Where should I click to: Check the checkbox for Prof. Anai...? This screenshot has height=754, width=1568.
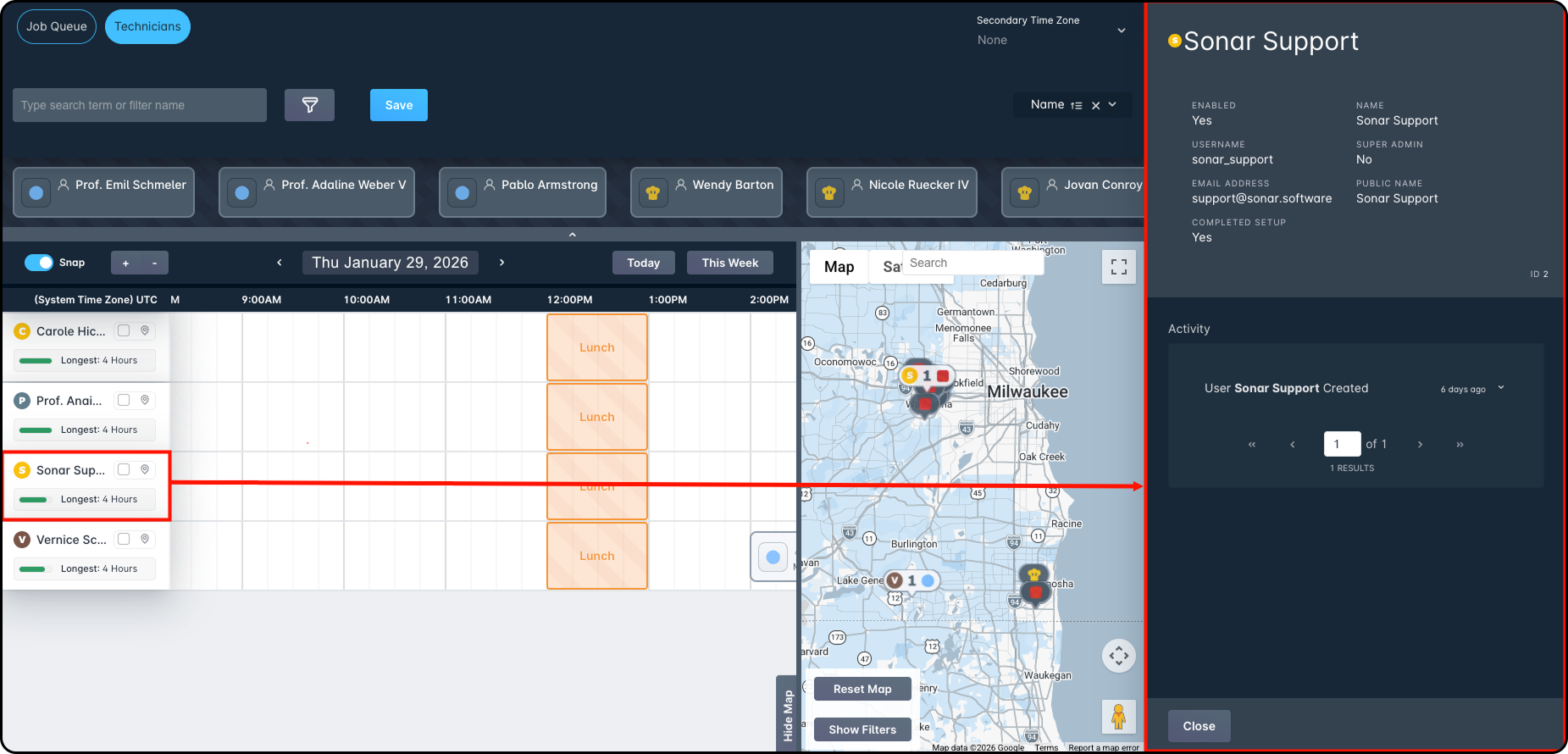click(x=124, y=400)
